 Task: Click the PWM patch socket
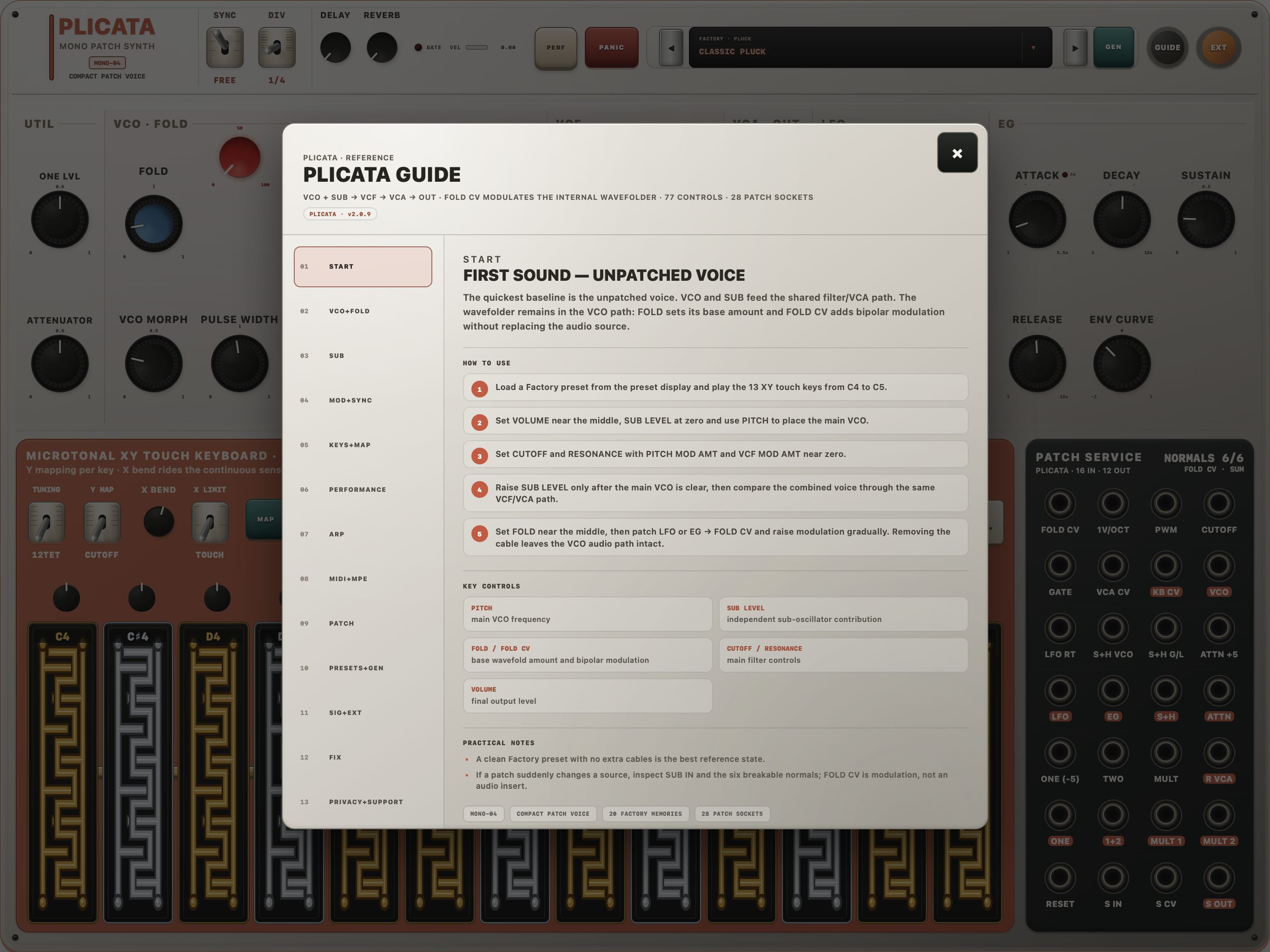point(1165,503)
